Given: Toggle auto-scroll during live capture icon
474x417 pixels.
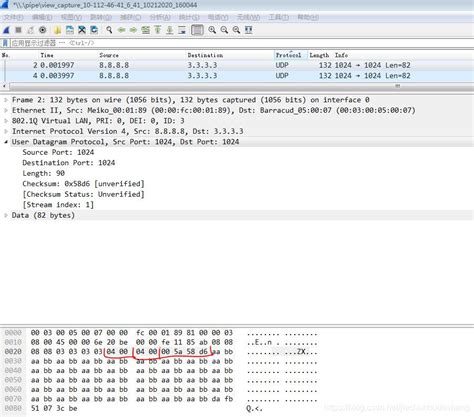Looking at the screenshot, I should [182, 30].
